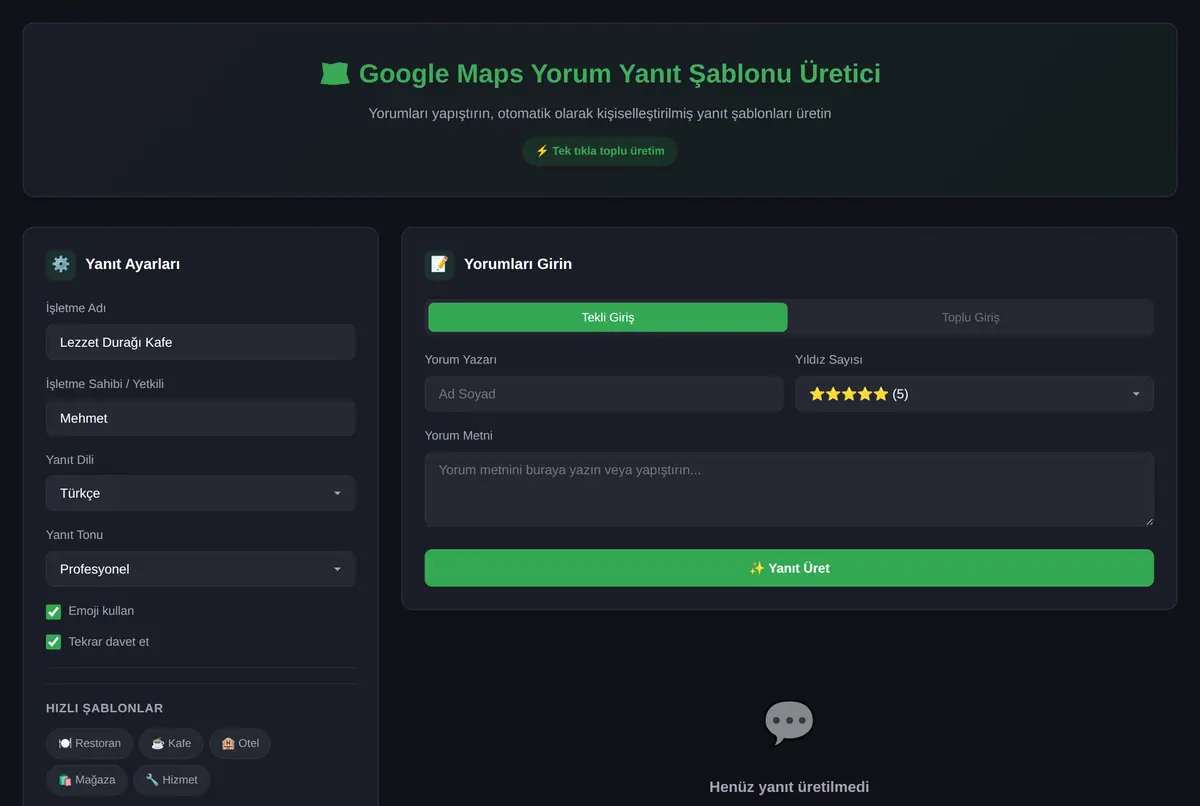
Task: Click the Yorum Yazarı Ad Soyad field
Action: [604, 394]
